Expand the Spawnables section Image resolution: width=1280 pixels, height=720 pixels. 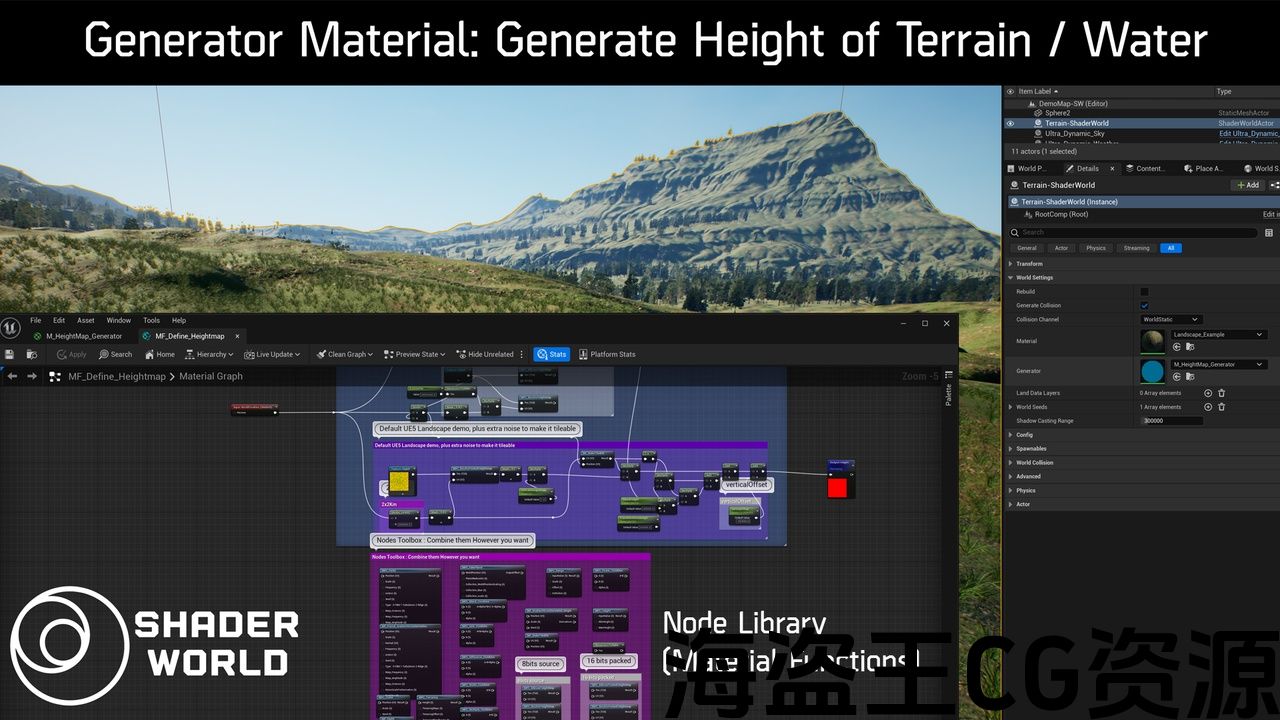(x=1011, y=449)
